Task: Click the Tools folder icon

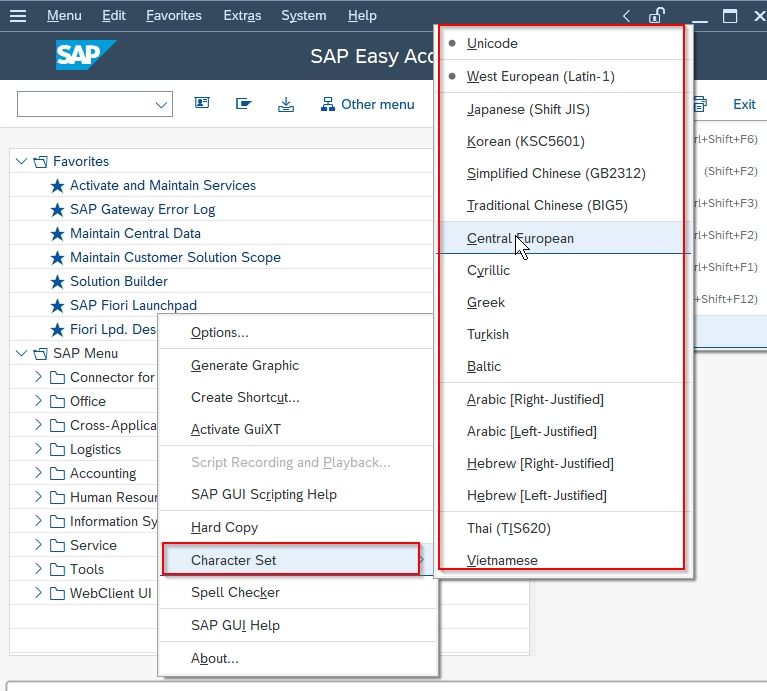Action: [x=57, y=570]
